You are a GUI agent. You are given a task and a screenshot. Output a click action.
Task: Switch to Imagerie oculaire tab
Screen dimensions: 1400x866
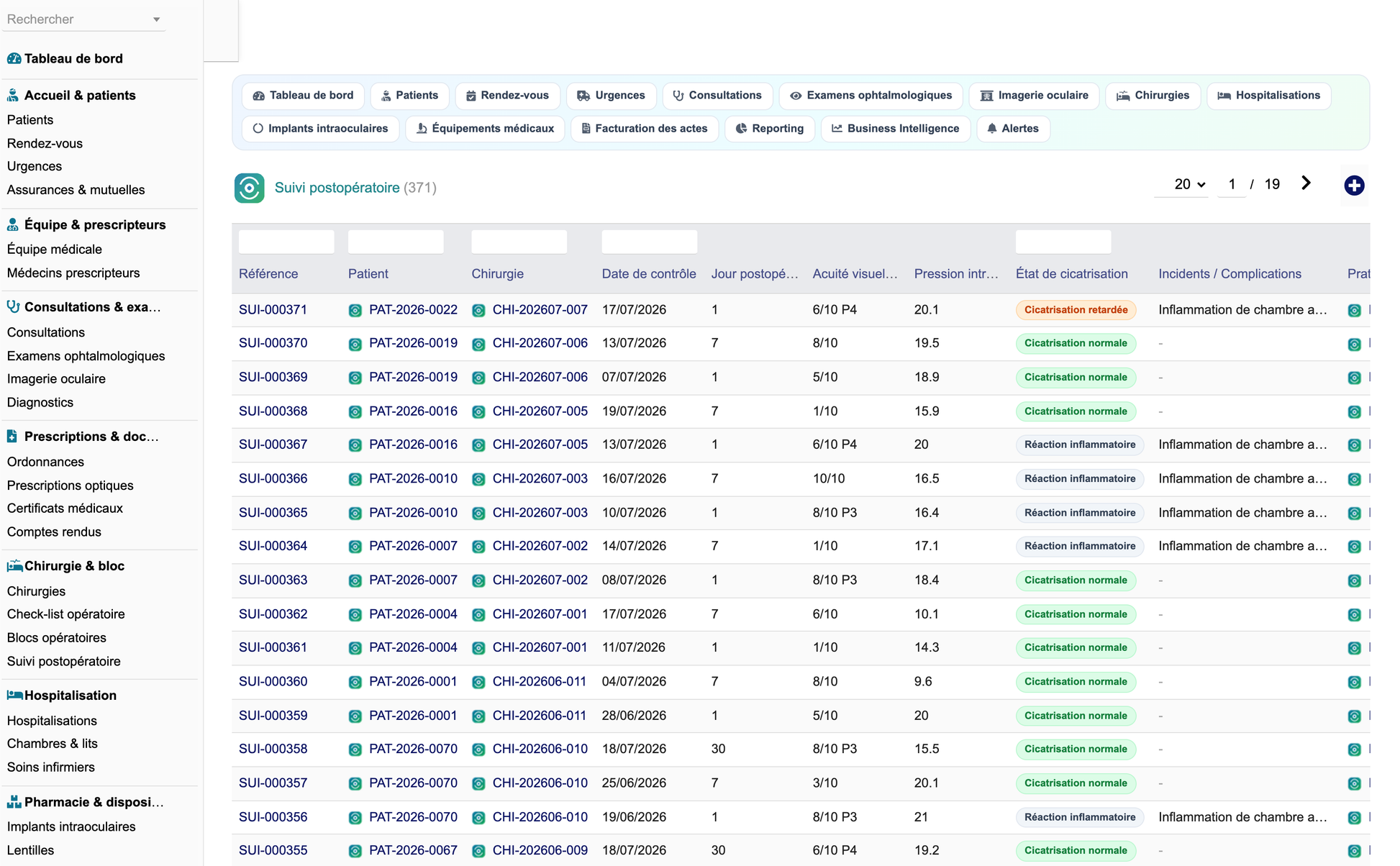tap(1035, 96)
